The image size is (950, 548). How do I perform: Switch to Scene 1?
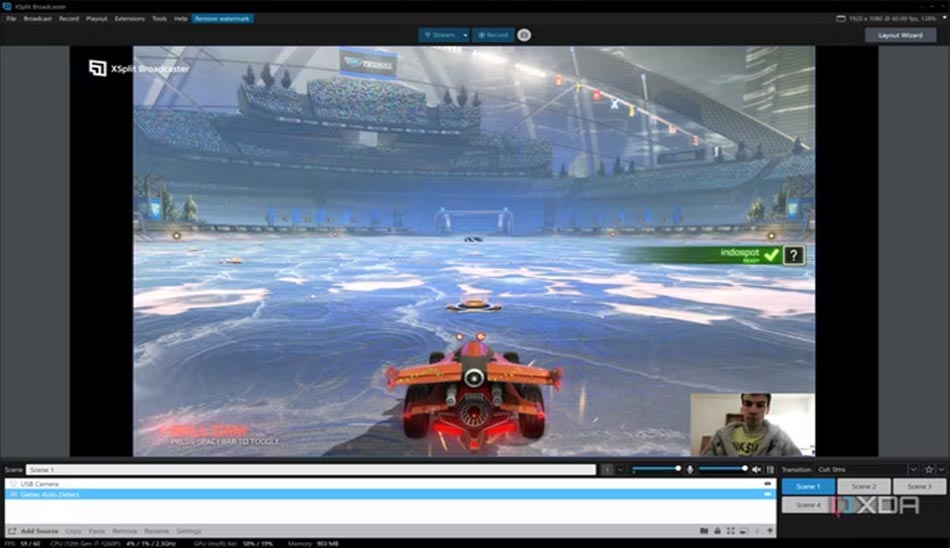pyautogui.click(x=808, y=486)
